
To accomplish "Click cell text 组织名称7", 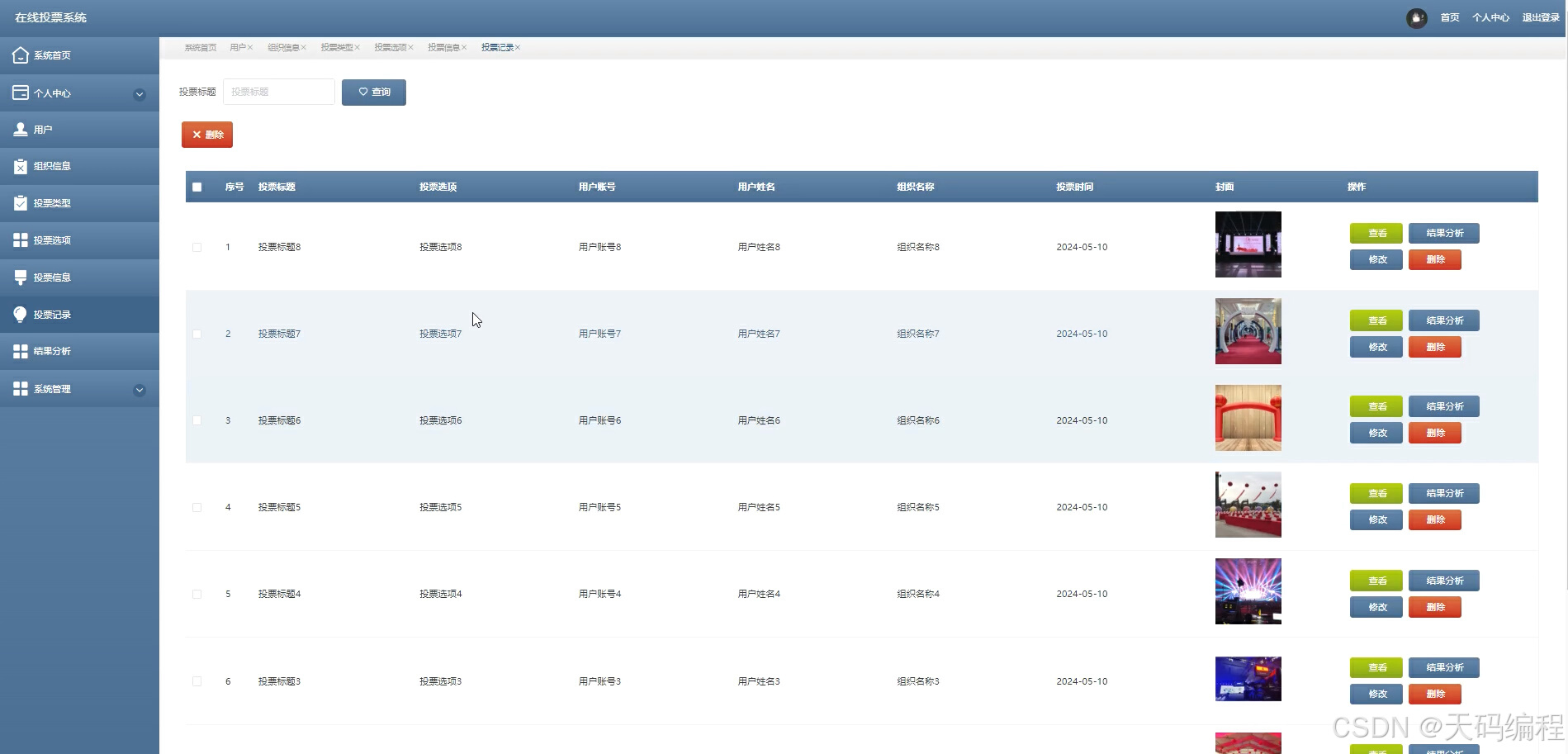I will click(x=918, y=334).
